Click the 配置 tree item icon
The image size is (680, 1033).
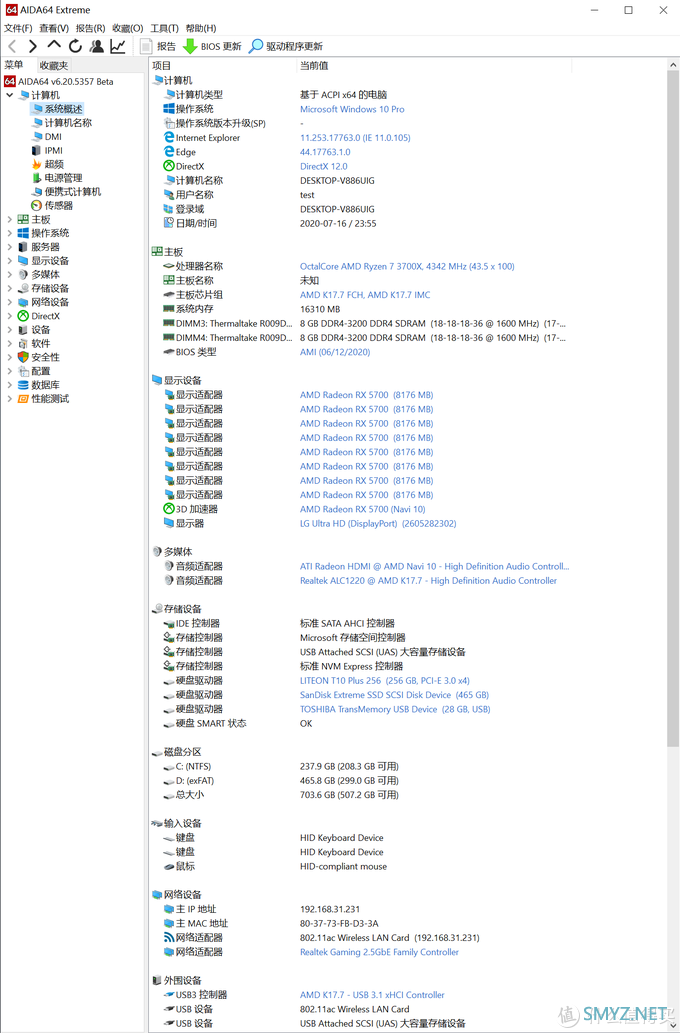click(23, 371)
